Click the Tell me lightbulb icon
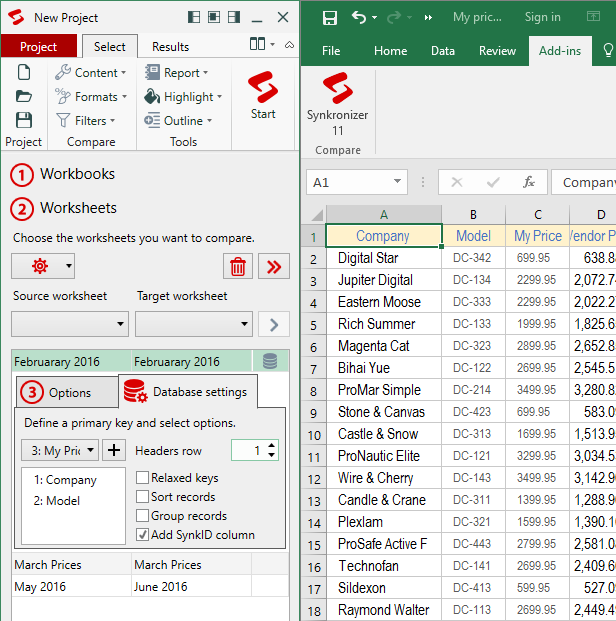The image size is (616, 621). 608,51
